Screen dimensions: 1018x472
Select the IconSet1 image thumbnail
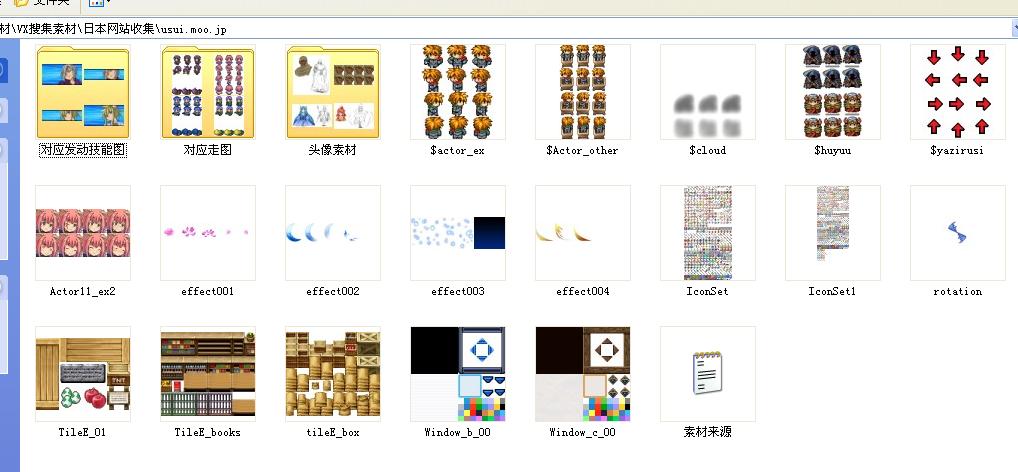pos(832,233)
